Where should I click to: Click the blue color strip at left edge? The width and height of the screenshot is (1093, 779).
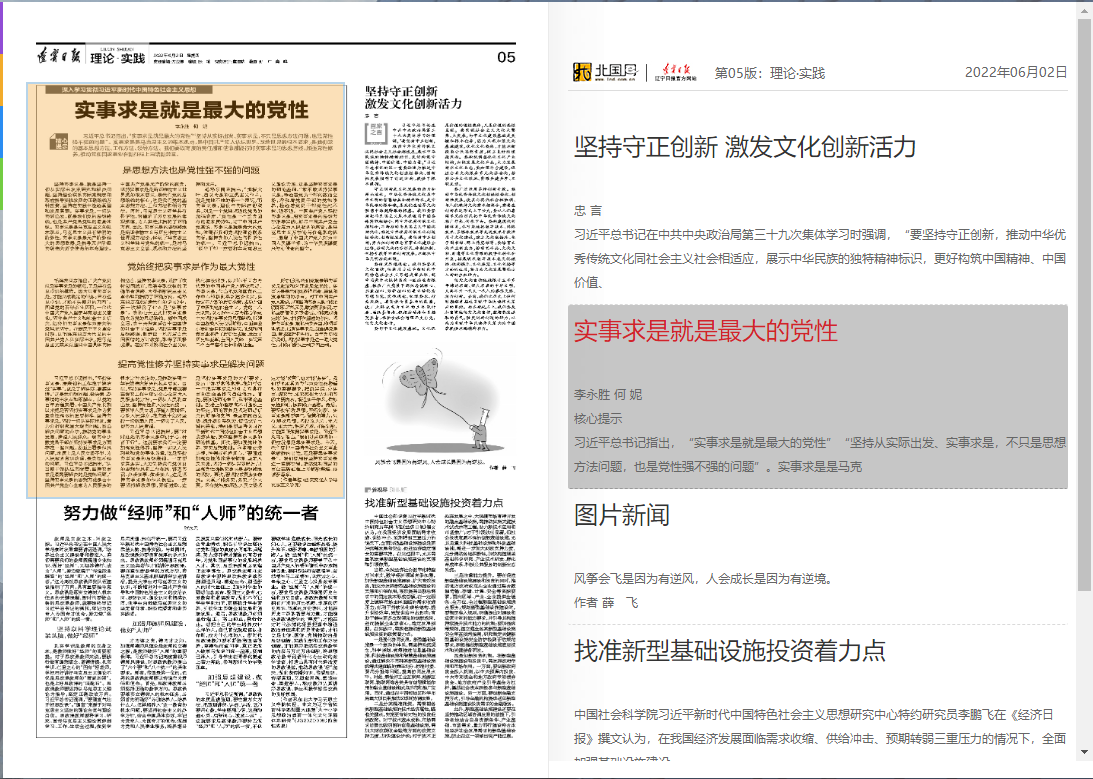pyautogui.click(x=2, y=131)
